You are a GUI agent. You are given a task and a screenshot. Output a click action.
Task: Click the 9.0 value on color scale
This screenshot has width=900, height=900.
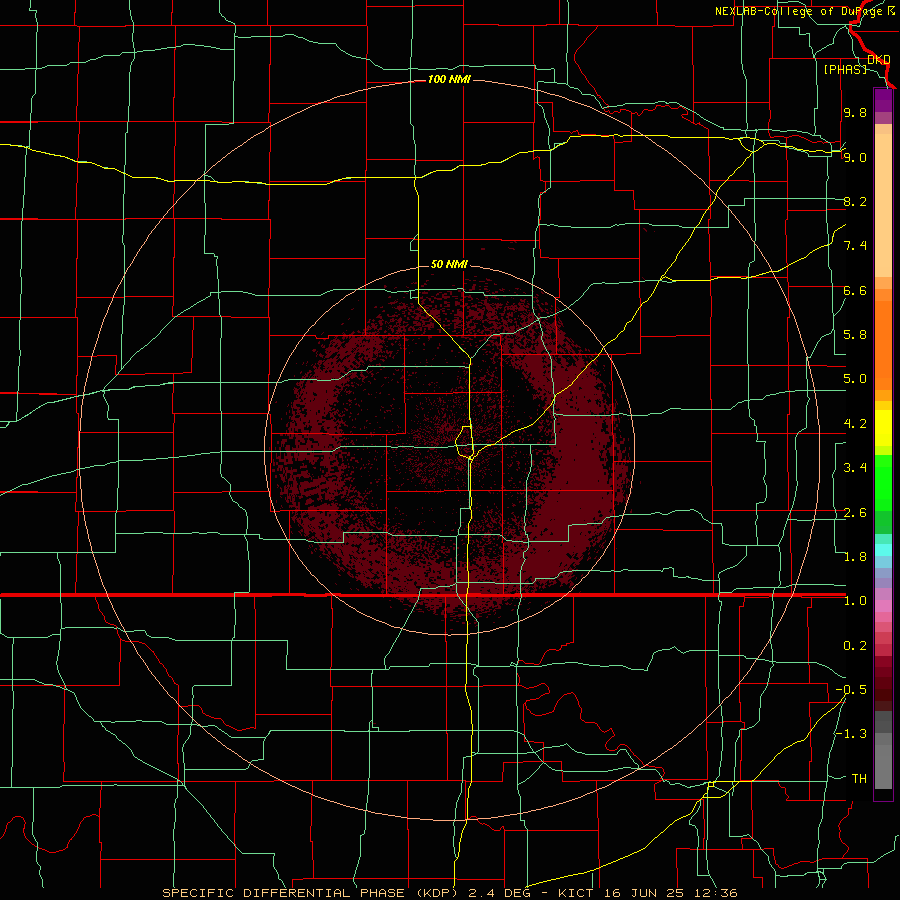(x=855, y=157)
